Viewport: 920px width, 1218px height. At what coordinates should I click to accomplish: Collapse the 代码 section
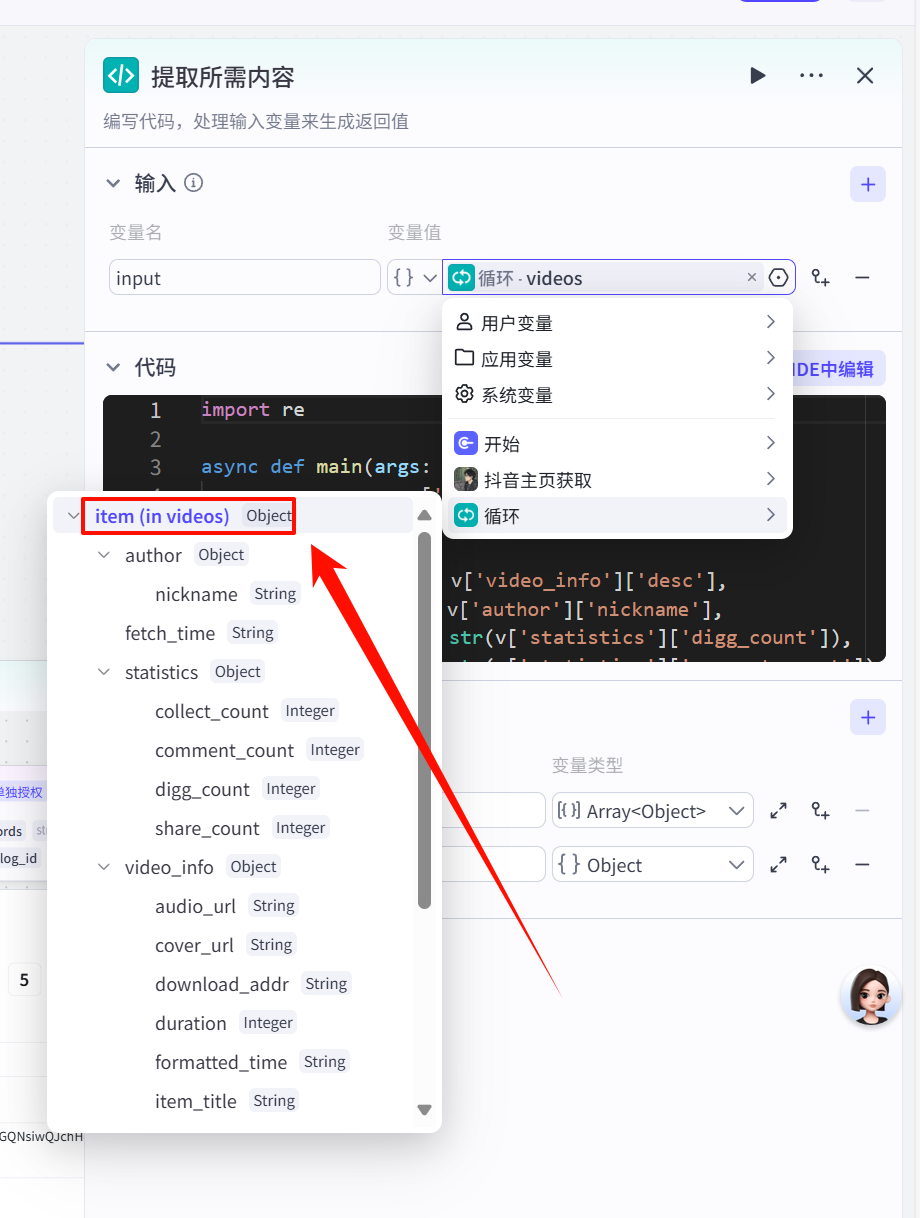click(114, 368)
